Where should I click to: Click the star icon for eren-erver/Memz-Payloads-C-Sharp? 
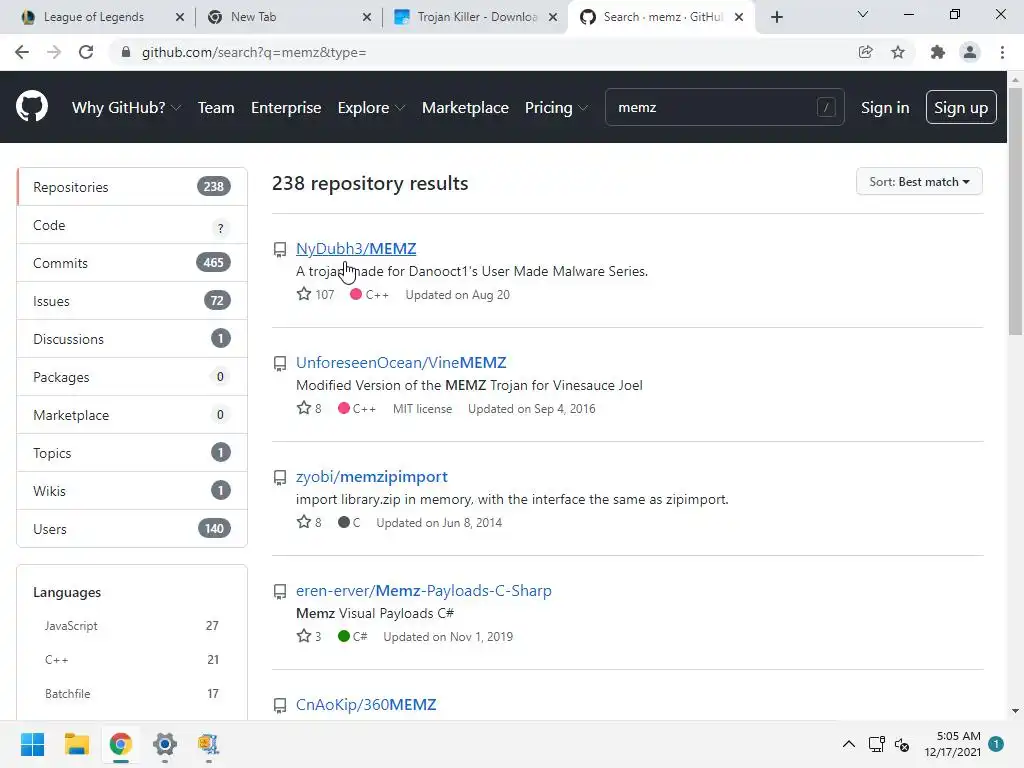(304, 636)
